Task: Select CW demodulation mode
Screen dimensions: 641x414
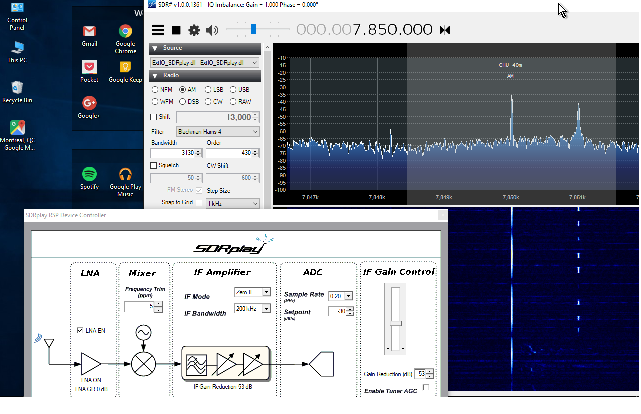Action: click(x=208, y=101)
